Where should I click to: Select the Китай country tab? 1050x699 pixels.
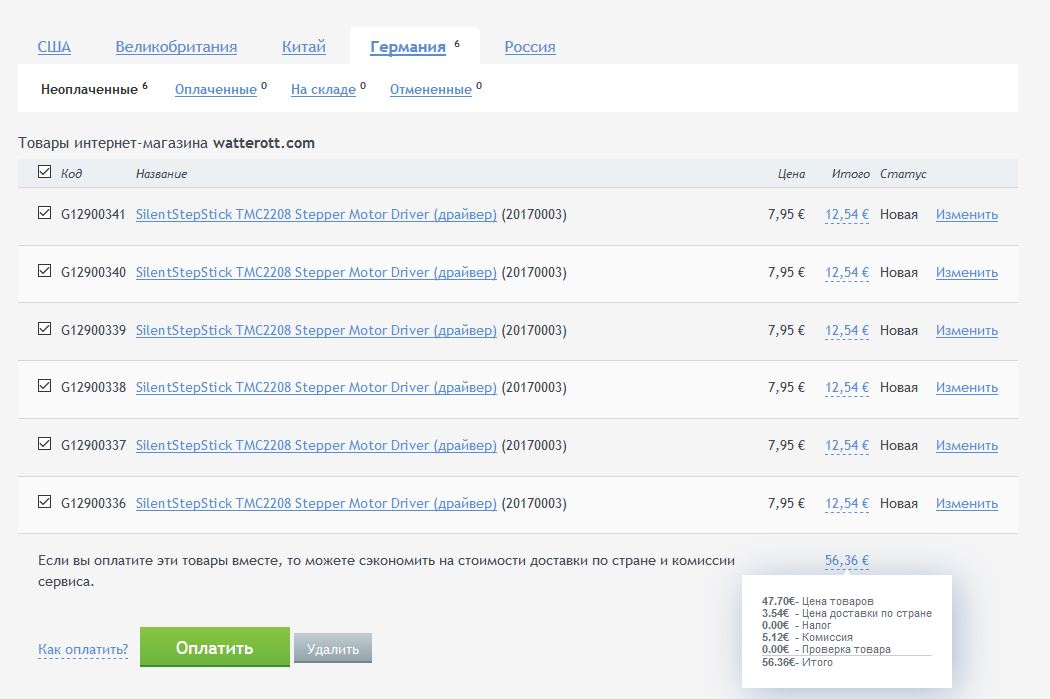coord(304,47)
